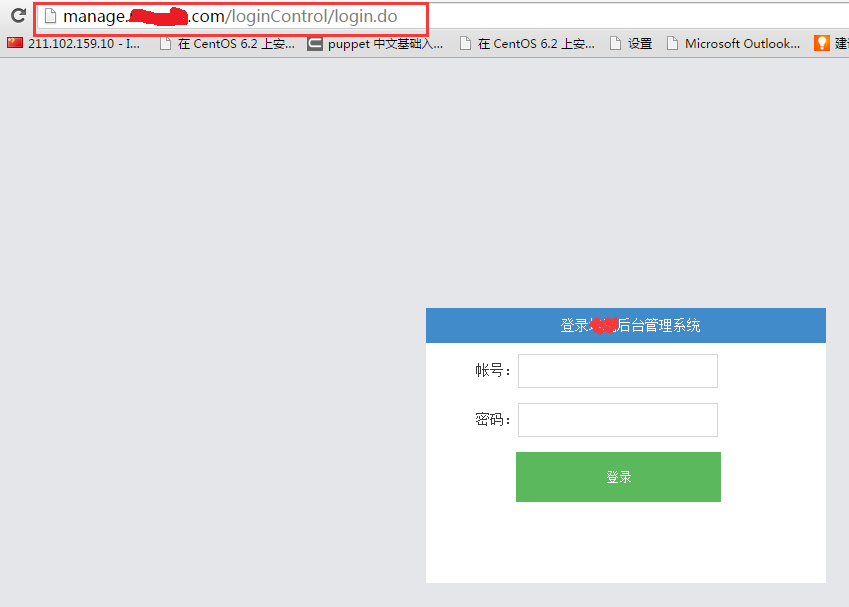Click the red favicon of the 211.102.159.10 bookmark
The height and width of the screenshot is (607, 849).
coord(13,43)
